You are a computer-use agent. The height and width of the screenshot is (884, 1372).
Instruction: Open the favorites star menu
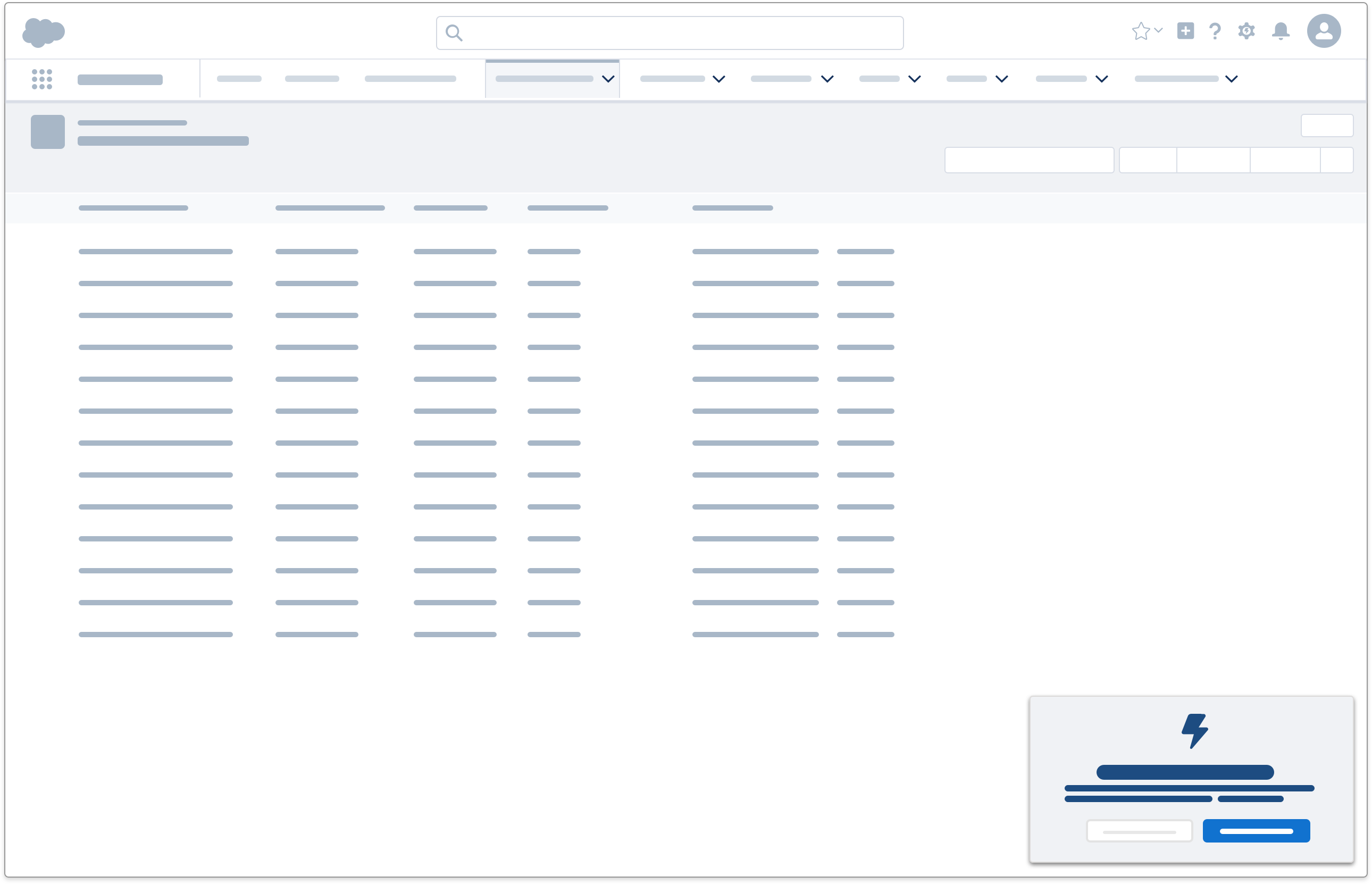1141,31
